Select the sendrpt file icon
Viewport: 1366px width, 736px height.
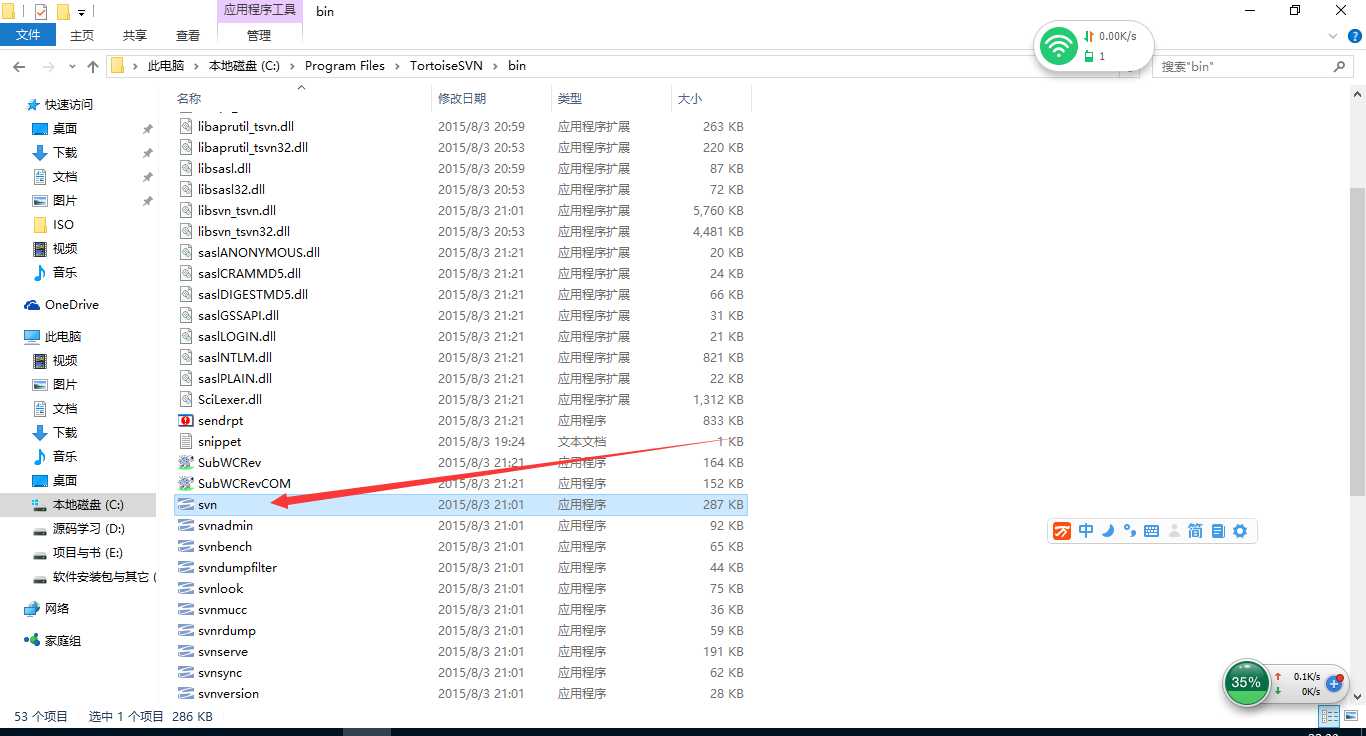[185, 421]
